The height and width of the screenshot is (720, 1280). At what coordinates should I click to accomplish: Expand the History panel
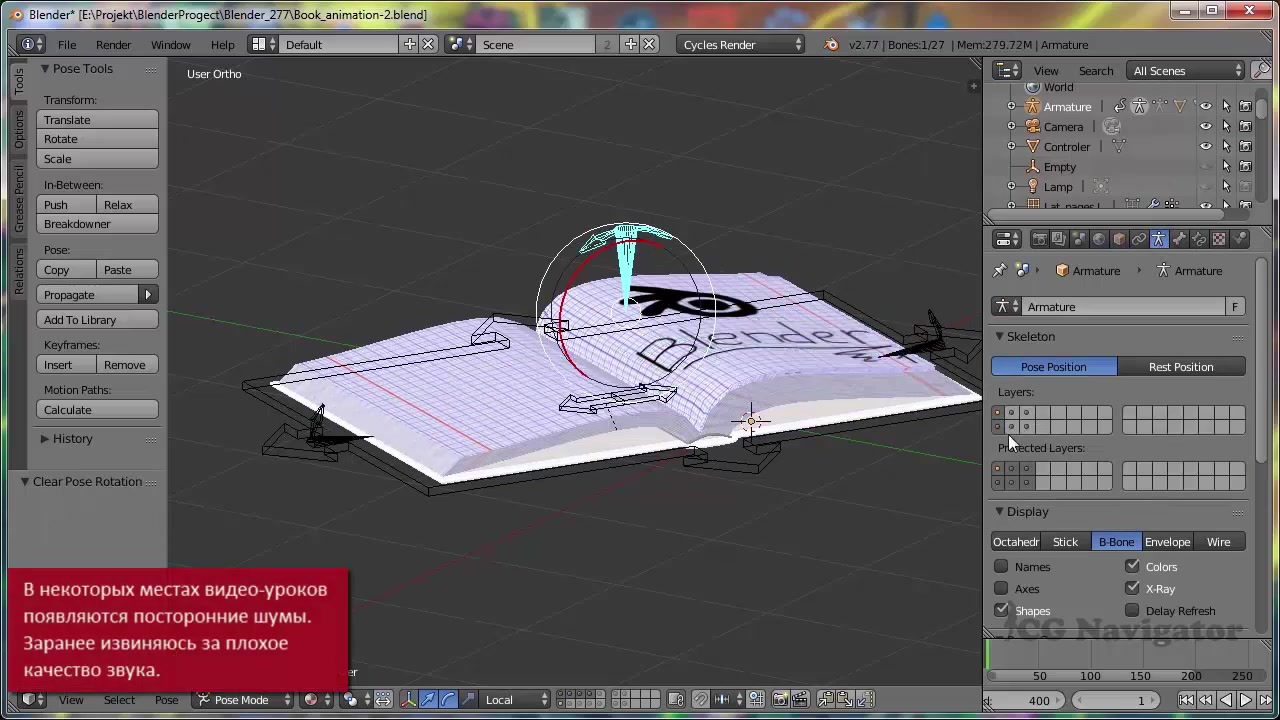coord(44,438)
